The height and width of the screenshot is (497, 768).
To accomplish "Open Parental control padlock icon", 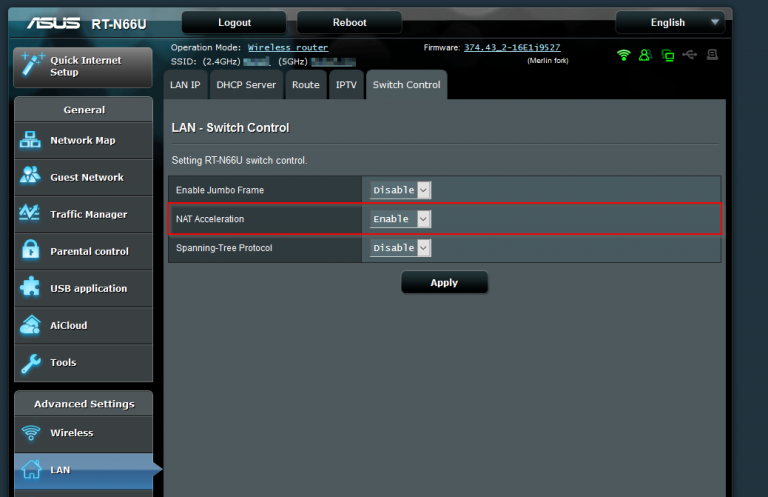I will [31, 251].
